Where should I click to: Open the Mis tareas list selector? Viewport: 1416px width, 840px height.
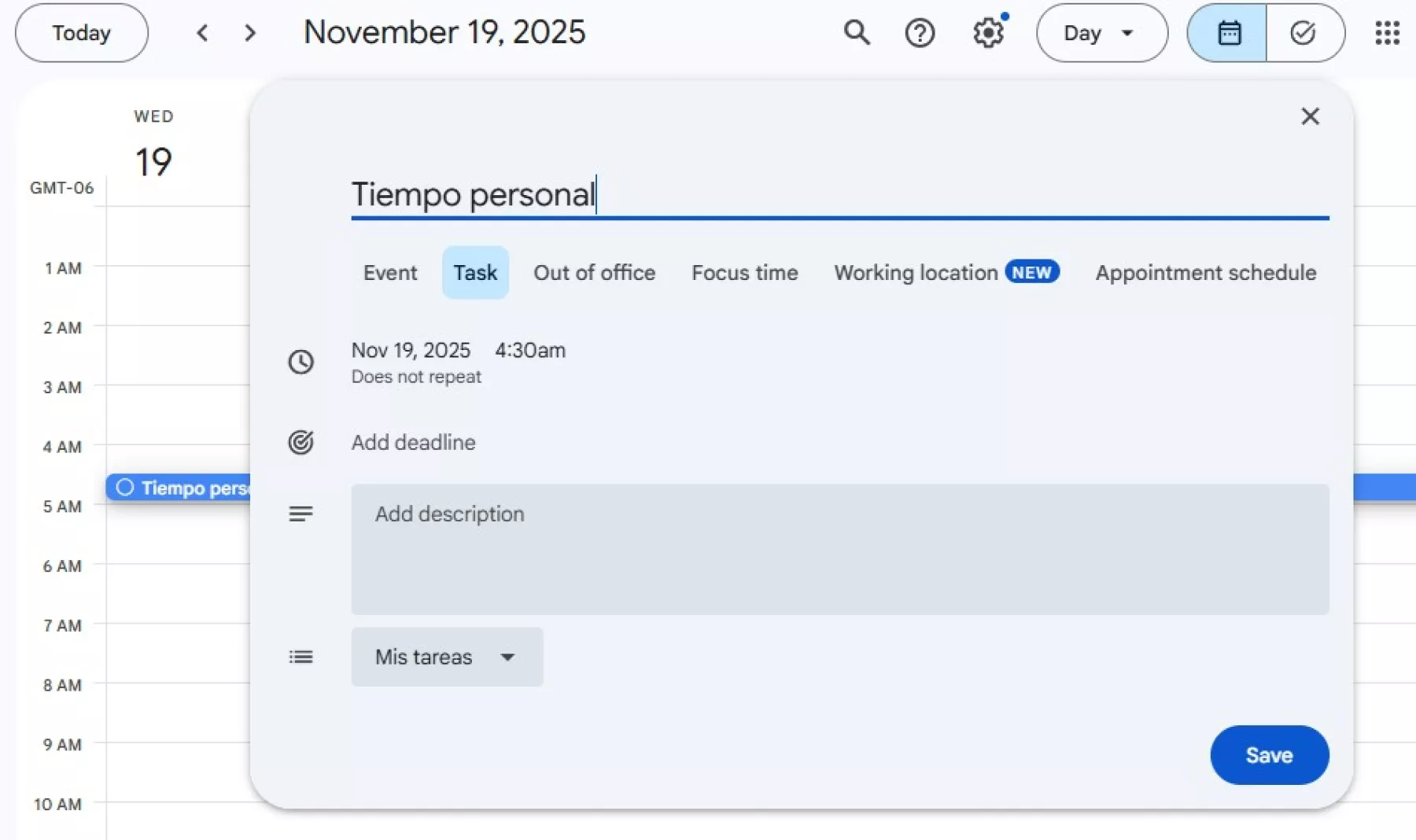click(446, 657)
